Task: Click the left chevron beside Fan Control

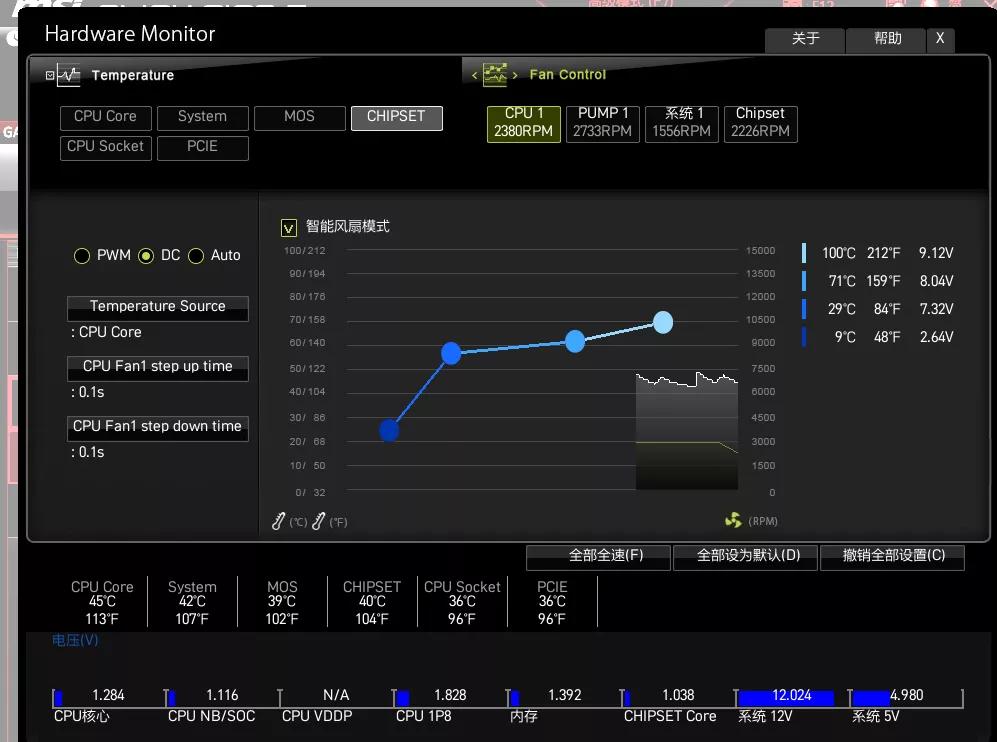Action: point(475,75)
